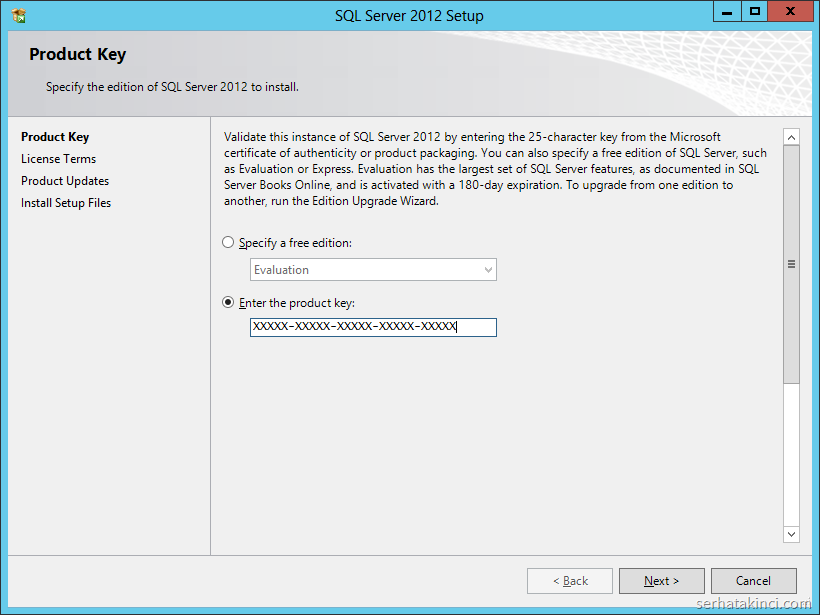The height and width of the screenshot is (615, 820).
Task: Close the SQL Server 2012 Setup window
Action: (792, 12)
